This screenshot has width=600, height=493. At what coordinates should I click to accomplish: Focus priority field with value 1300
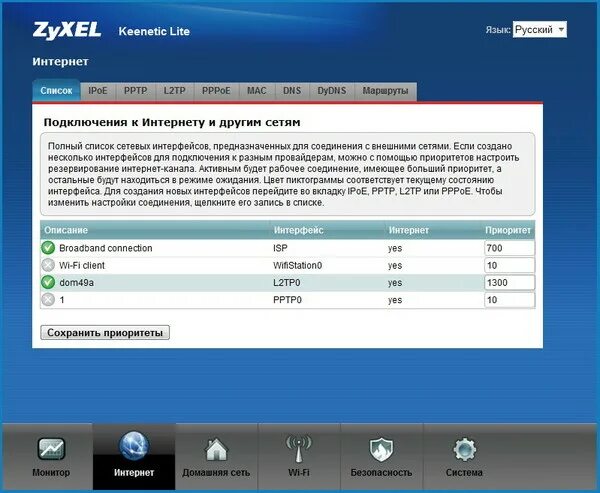(x=509, y=282)
